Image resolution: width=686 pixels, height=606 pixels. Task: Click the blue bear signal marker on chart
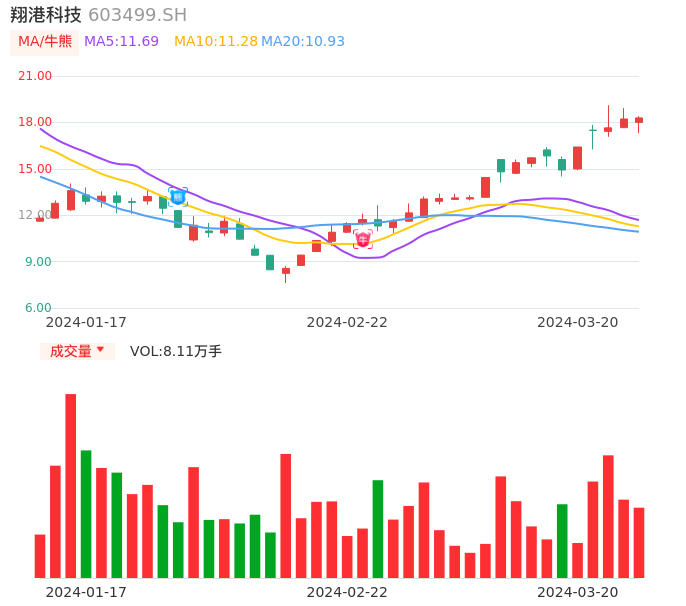click(x=178, y=197)
